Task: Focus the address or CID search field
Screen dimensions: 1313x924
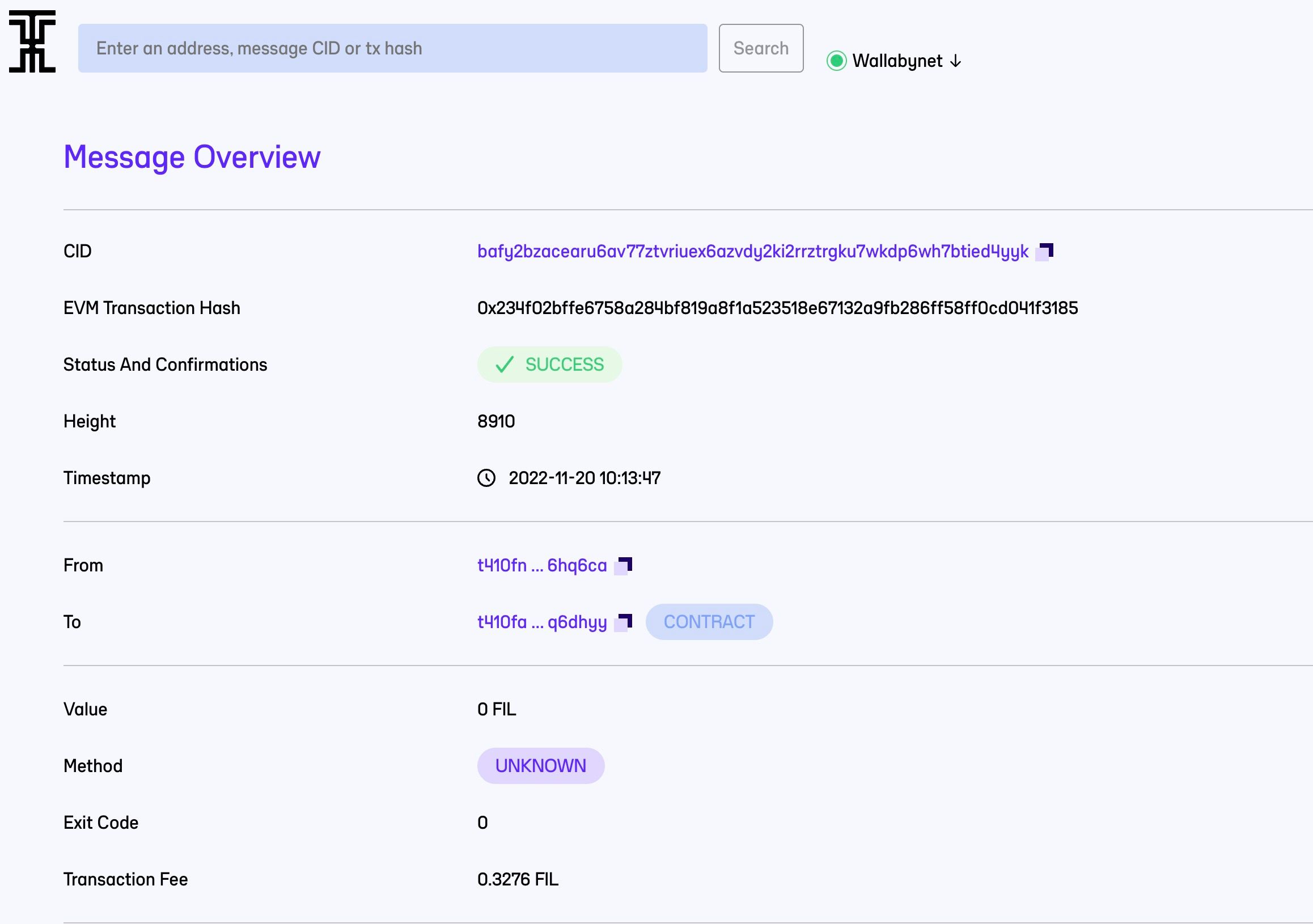Action: point(392,48)
